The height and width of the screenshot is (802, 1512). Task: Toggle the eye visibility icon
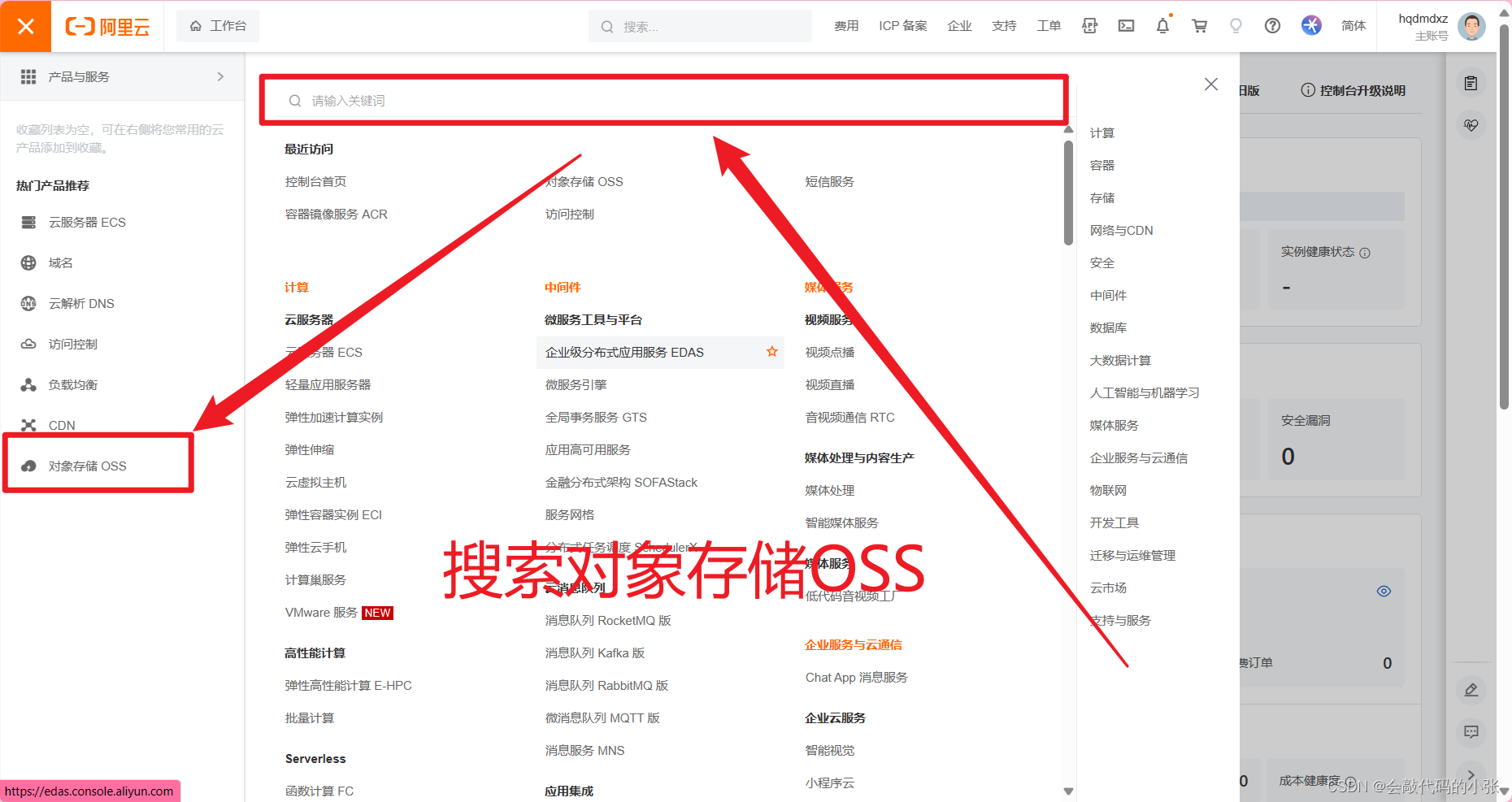1384,591
